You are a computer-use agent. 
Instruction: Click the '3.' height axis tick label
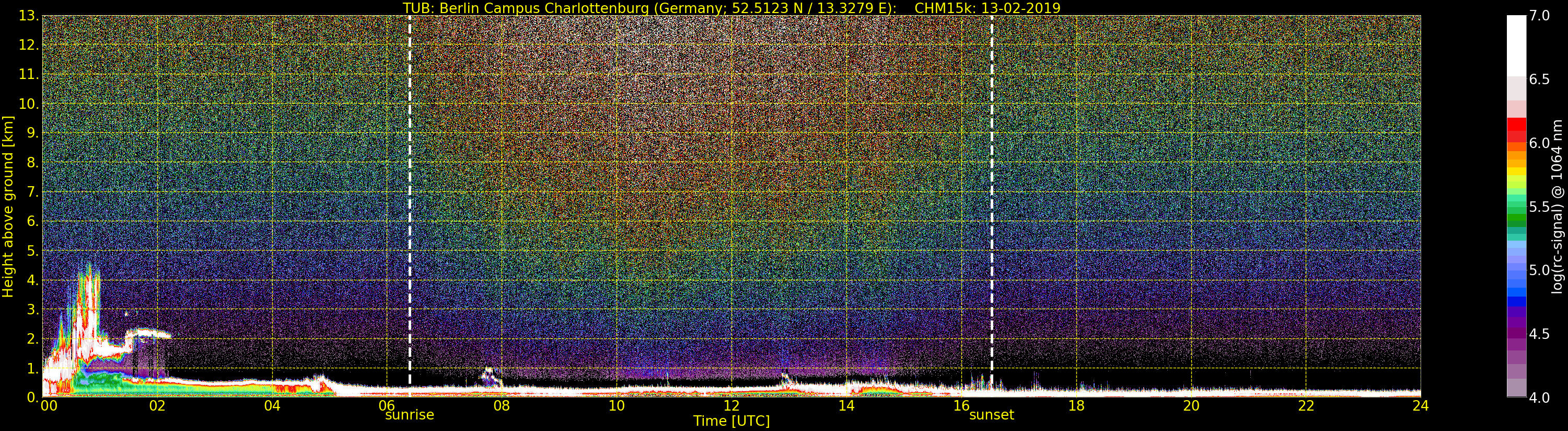(x=33, y=309)
